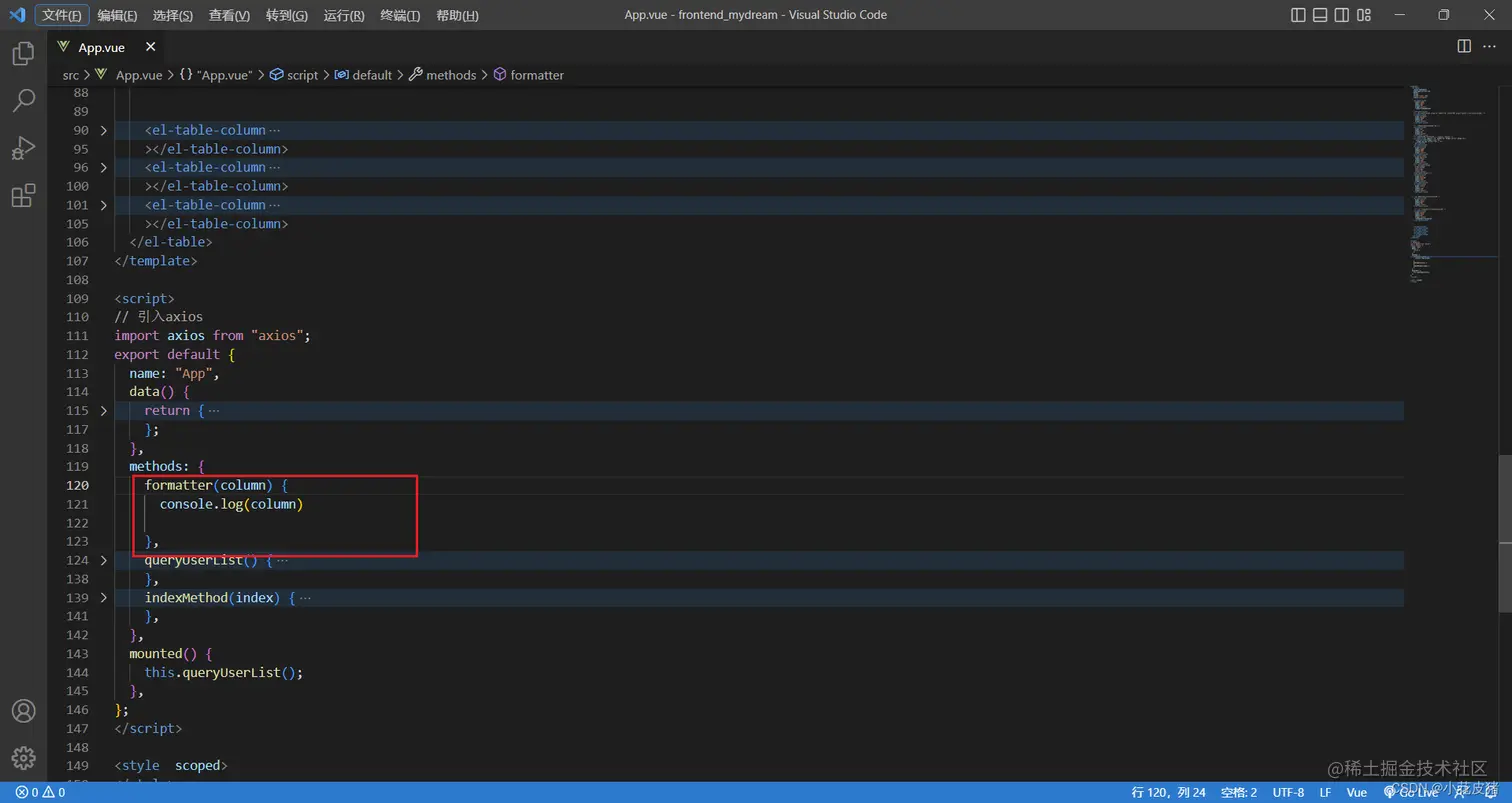Open the 查看(V) menu
Image resolution: width=1512 pixels, height=803 pixels.
tap(229, 15)
